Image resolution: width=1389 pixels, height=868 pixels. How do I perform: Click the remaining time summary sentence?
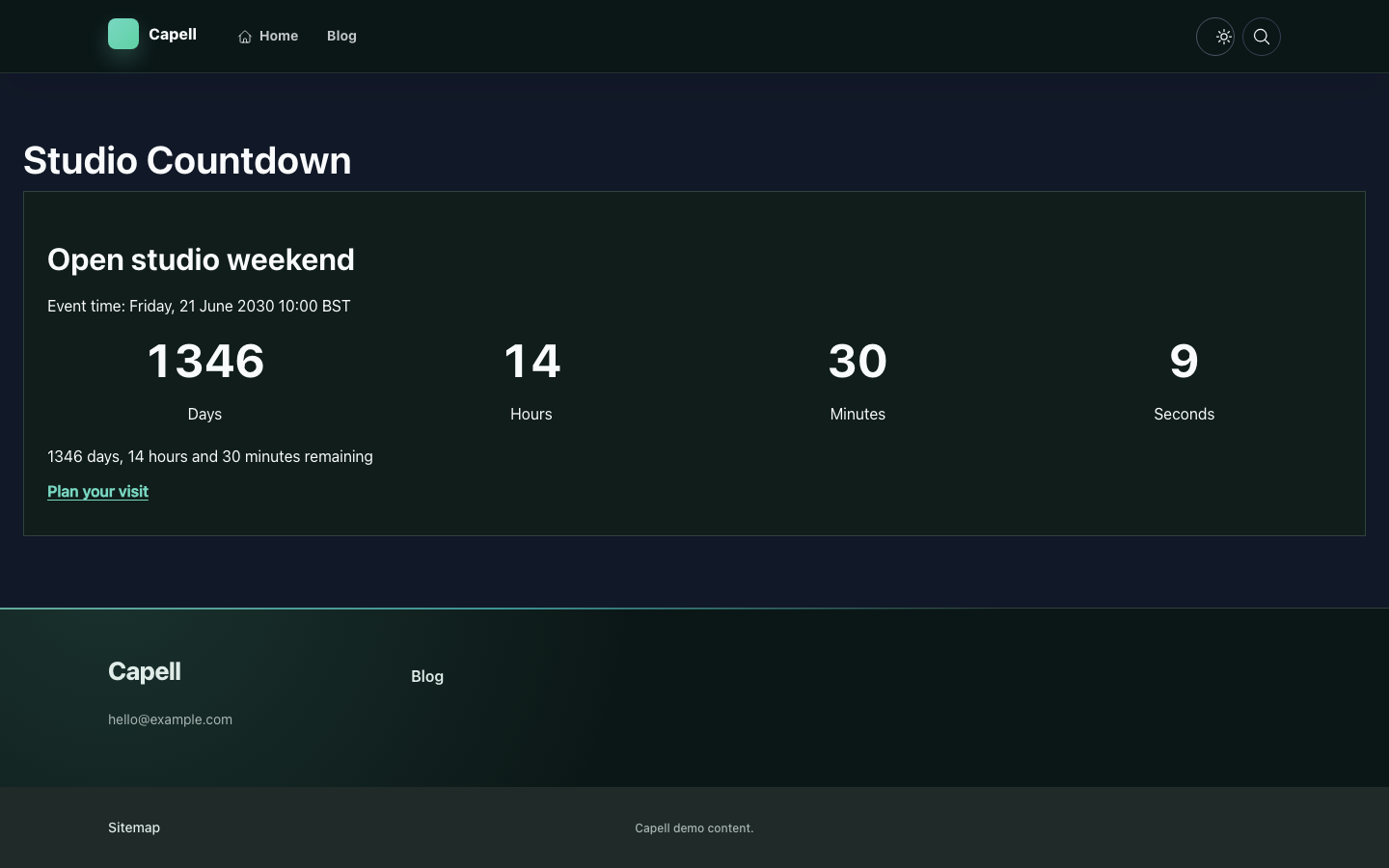[x=210, y=456]
